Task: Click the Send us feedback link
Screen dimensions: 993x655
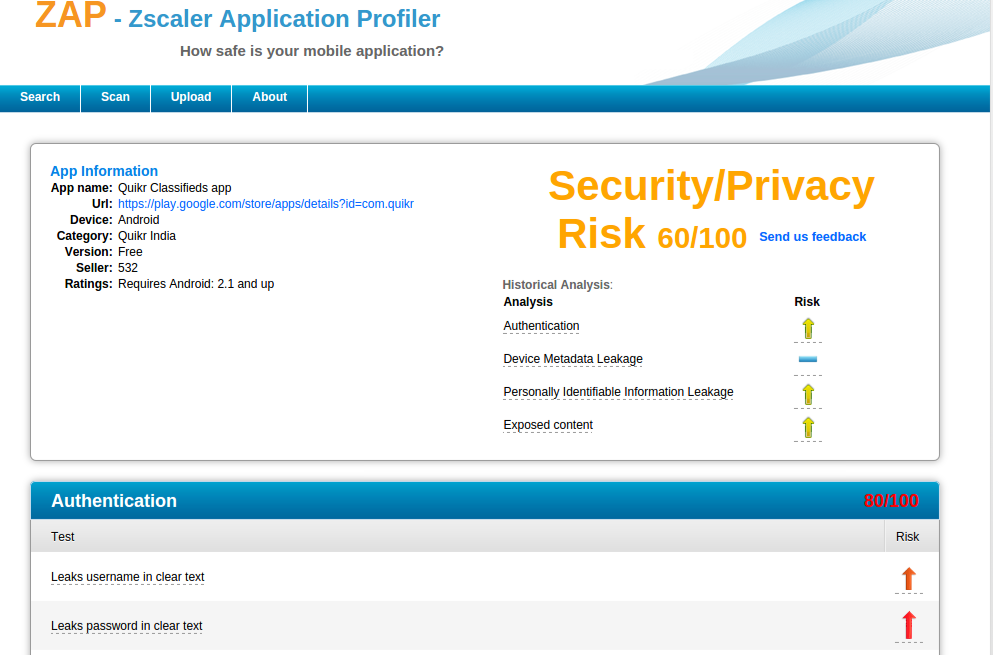Action: pos(812,237)
